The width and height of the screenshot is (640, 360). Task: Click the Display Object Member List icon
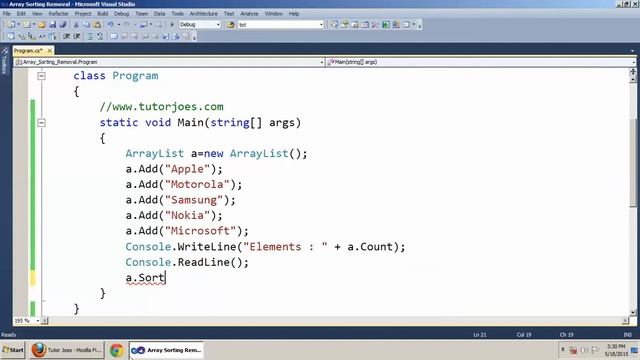11,36
